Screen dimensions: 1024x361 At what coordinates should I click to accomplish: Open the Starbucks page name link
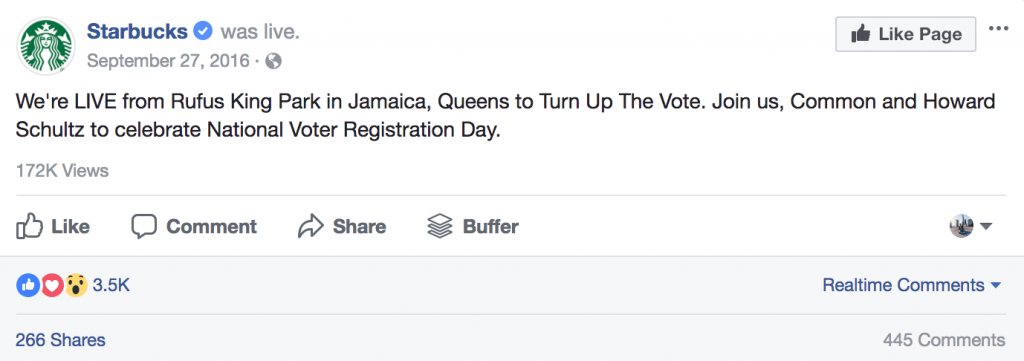138,31
